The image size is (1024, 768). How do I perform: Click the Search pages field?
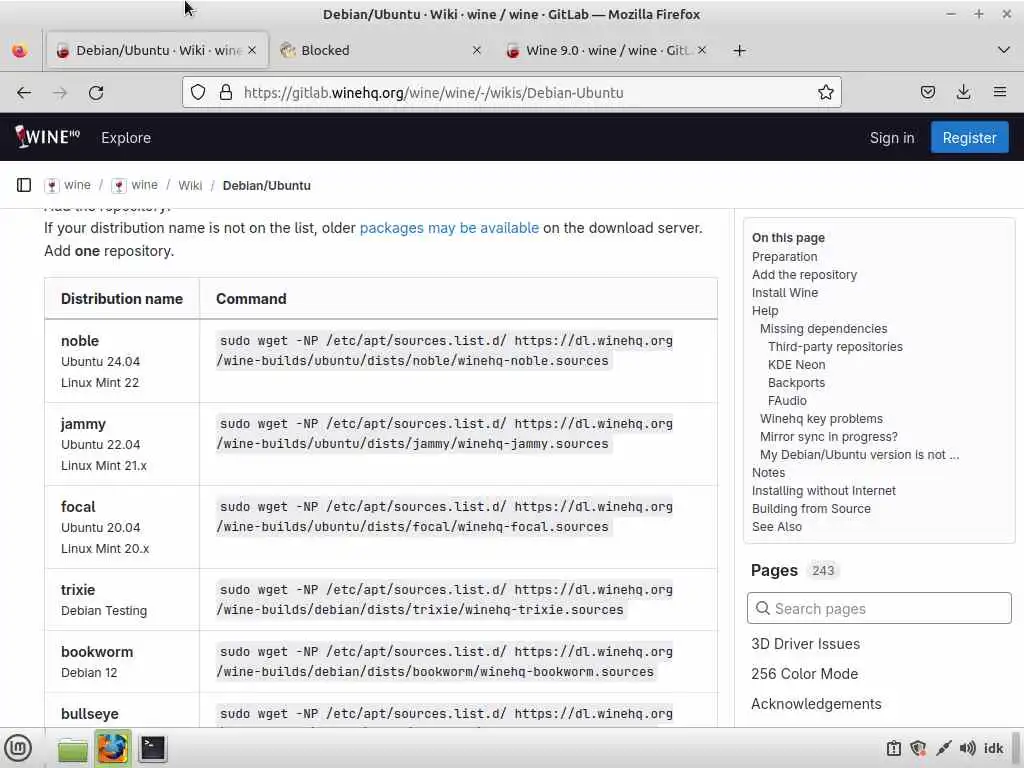click(879, 608)
